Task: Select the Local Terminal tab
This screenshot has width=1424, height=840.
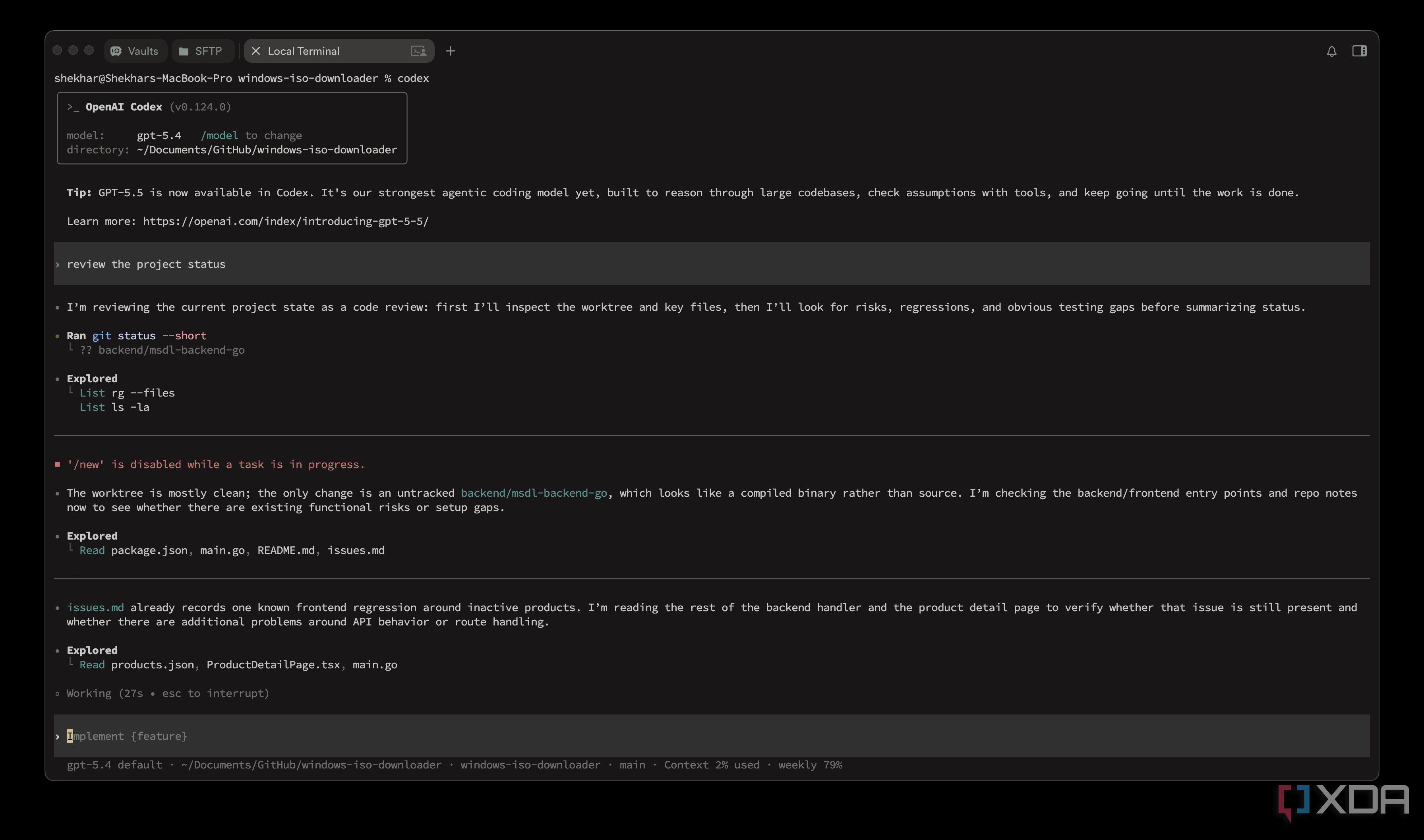Action: pyautogui.click(x=339, y=51)
